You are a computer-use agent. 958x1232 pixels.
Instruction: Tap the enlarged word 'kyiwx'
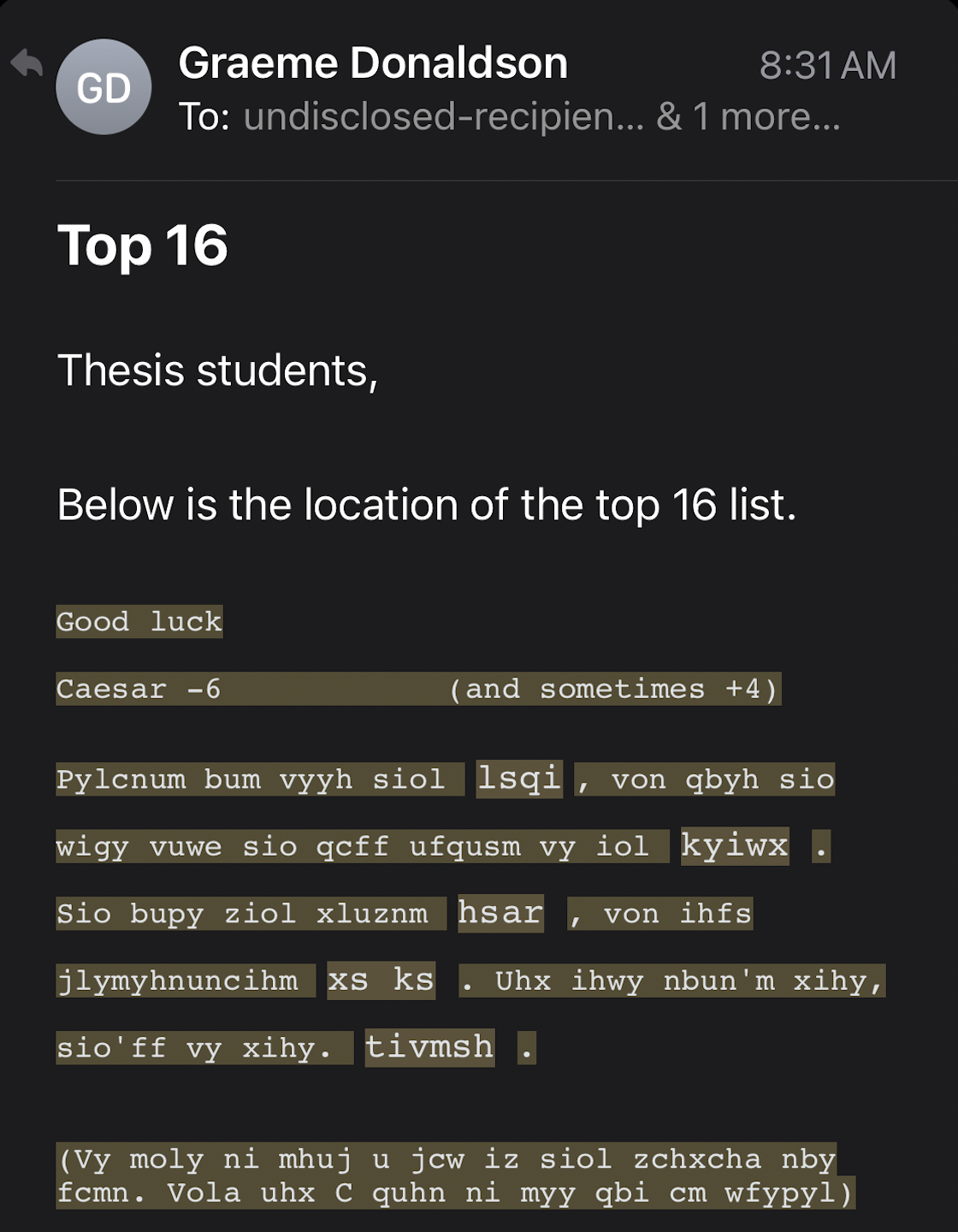735,845
